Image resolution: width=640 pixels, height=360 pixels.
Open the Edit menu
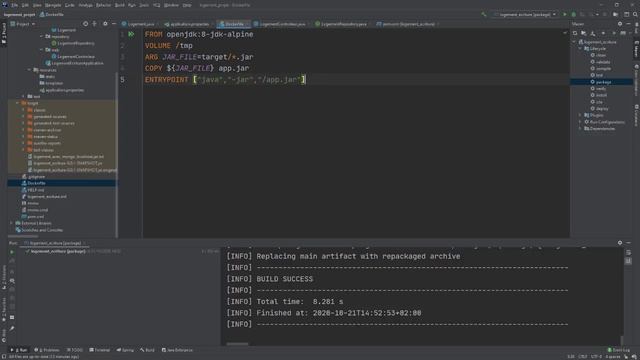click(25, 5)
